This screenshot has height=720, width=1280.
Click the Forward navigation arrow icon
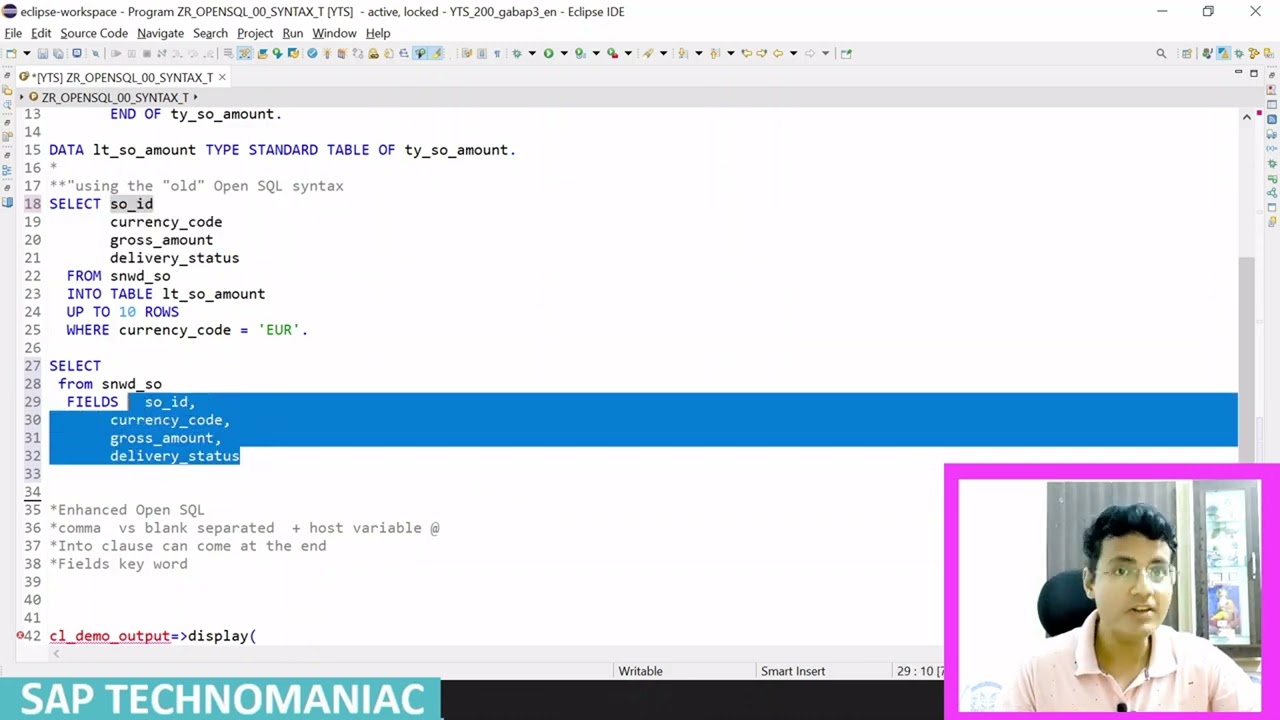810,53
